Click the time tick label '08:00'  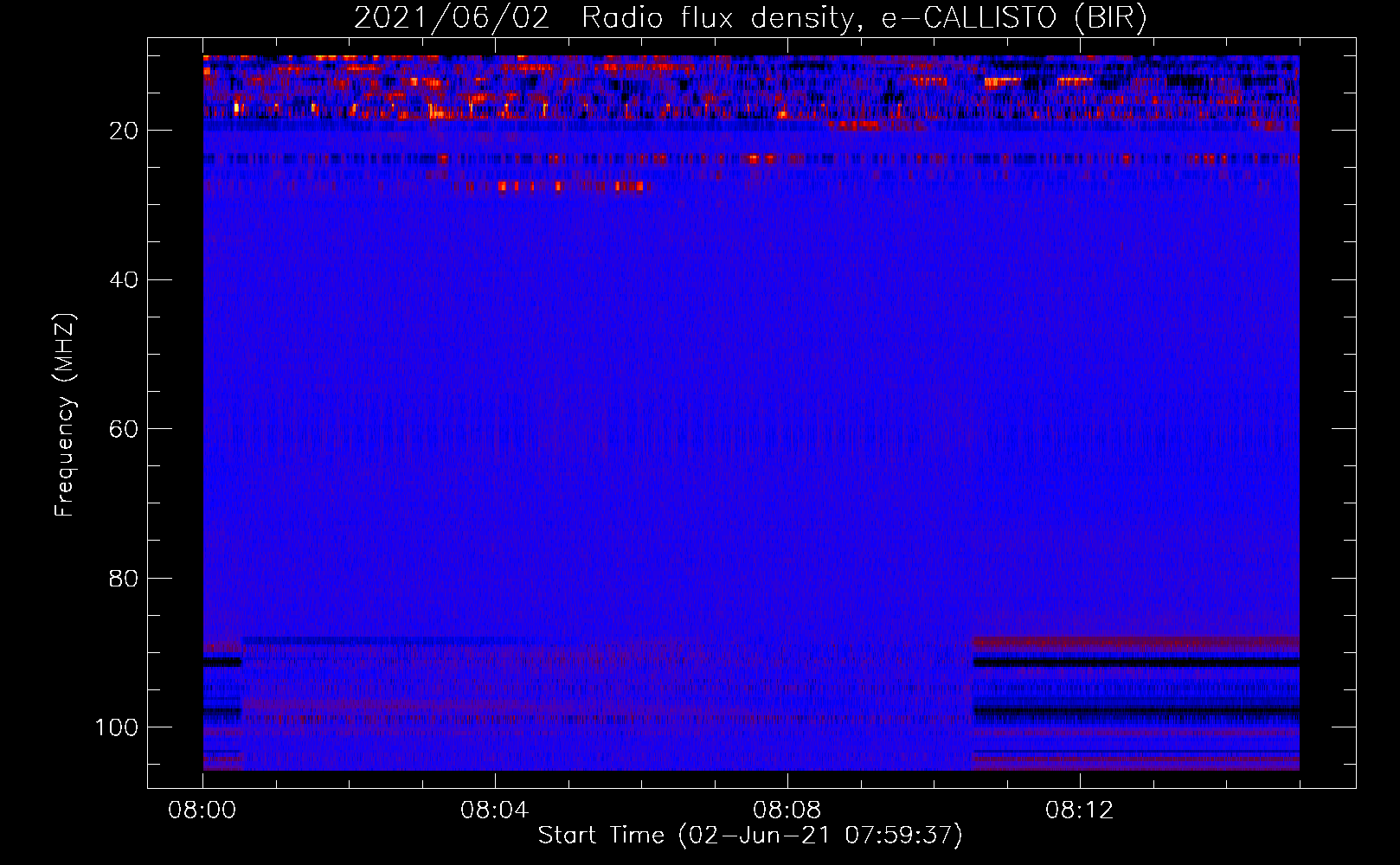tap(202, 811)
